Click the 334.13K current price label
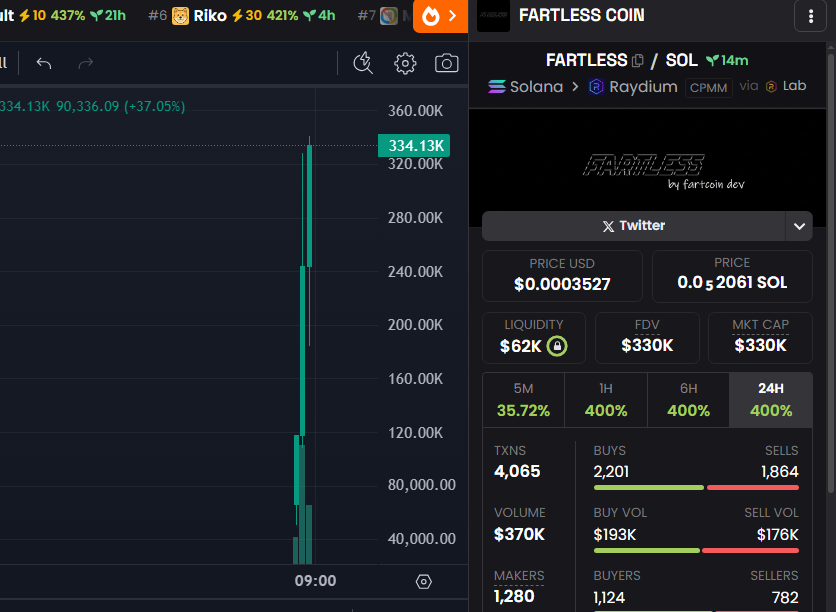This screenshot has height=612, width=836. (414, 146)
